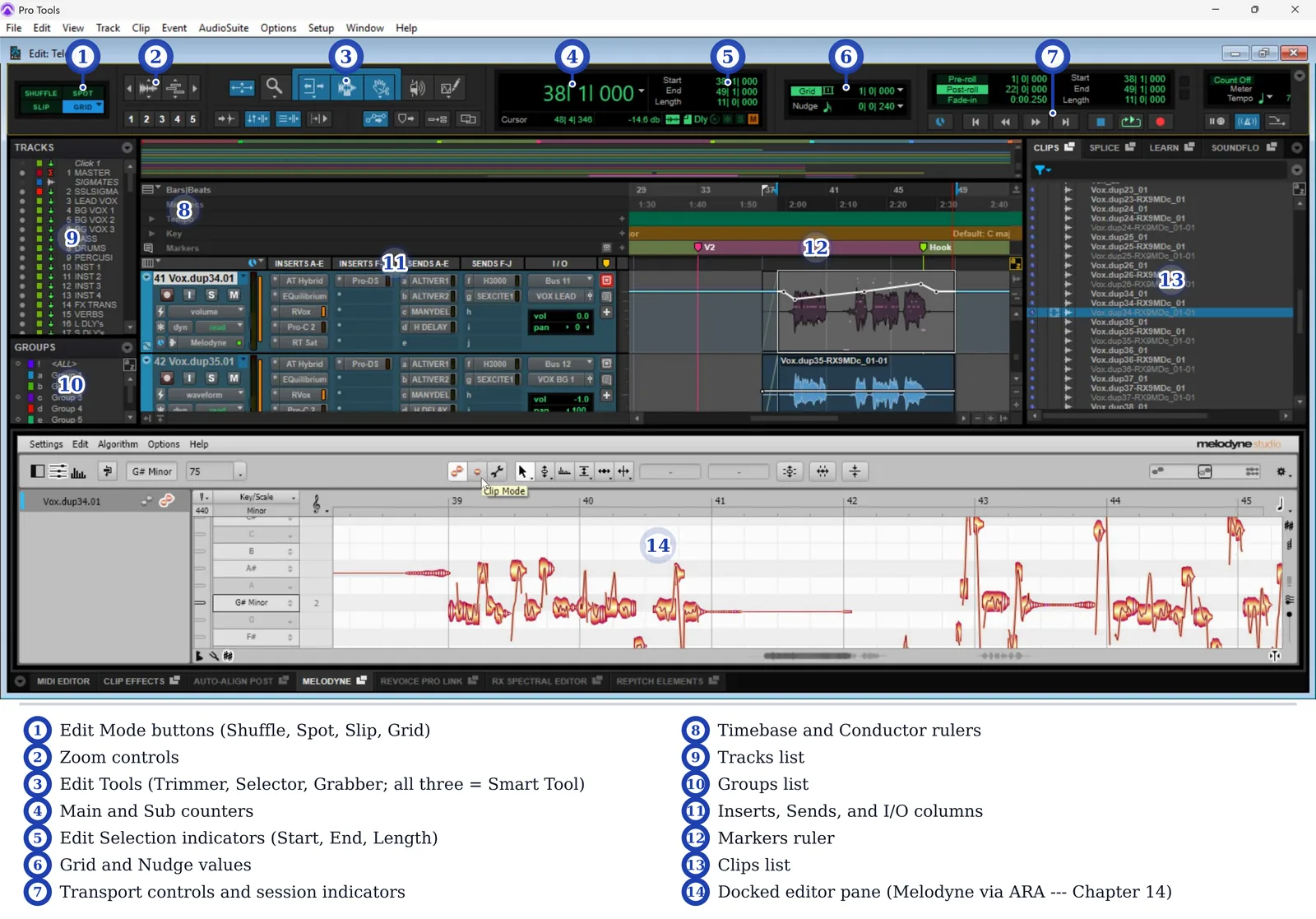Open the Groups list menu arrow

coord(127,347)
